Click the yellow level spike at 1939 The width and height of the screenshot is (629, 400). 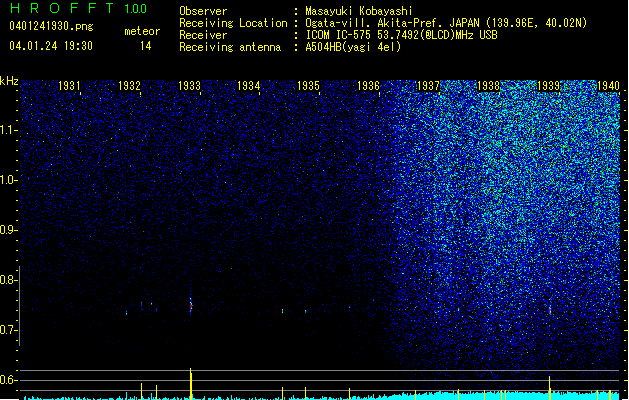(550, 388)
